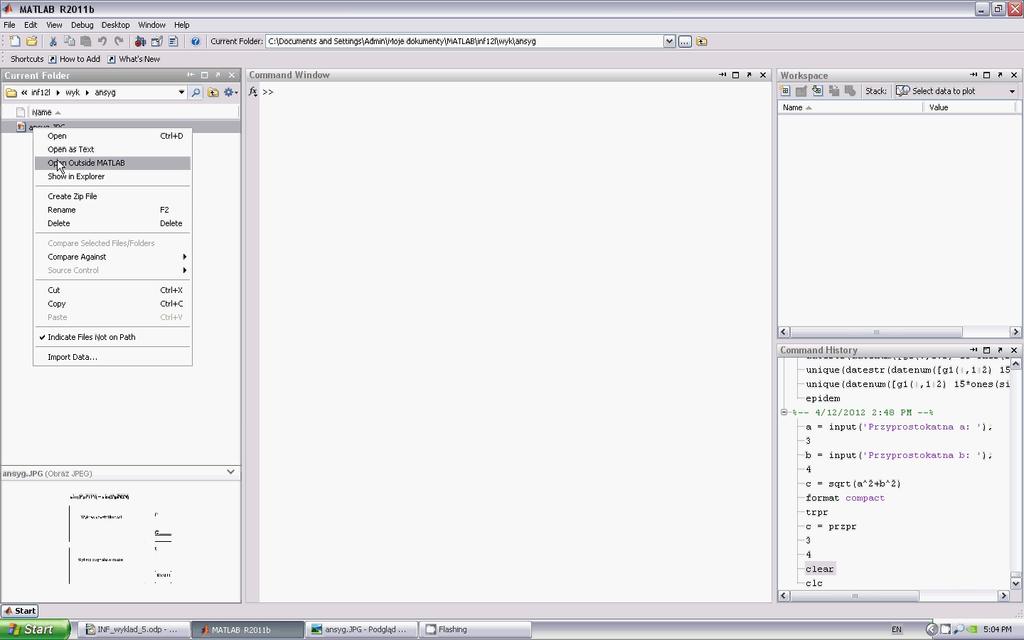The image size is (1024, 640).
Task: Open the Current Folder path dropdown in toolbar
Action: (x=669, y=41)
